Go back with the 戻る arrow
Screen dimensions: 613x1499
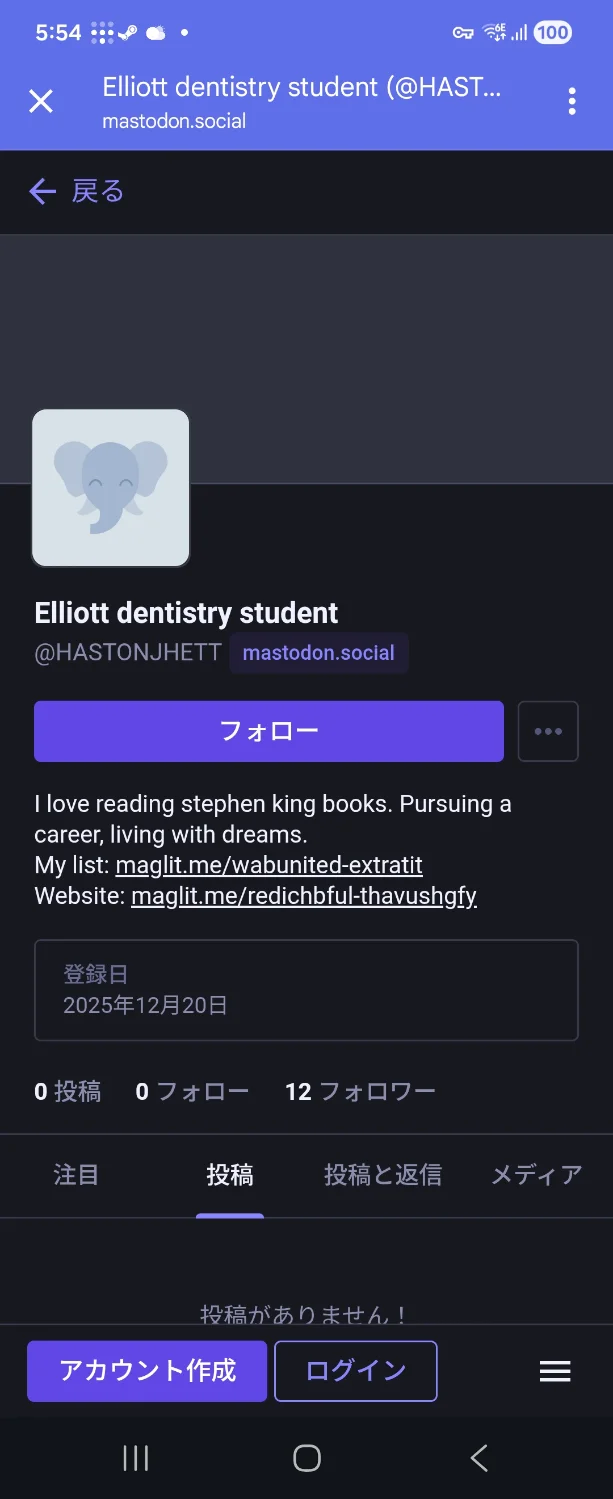coord(76,191)
